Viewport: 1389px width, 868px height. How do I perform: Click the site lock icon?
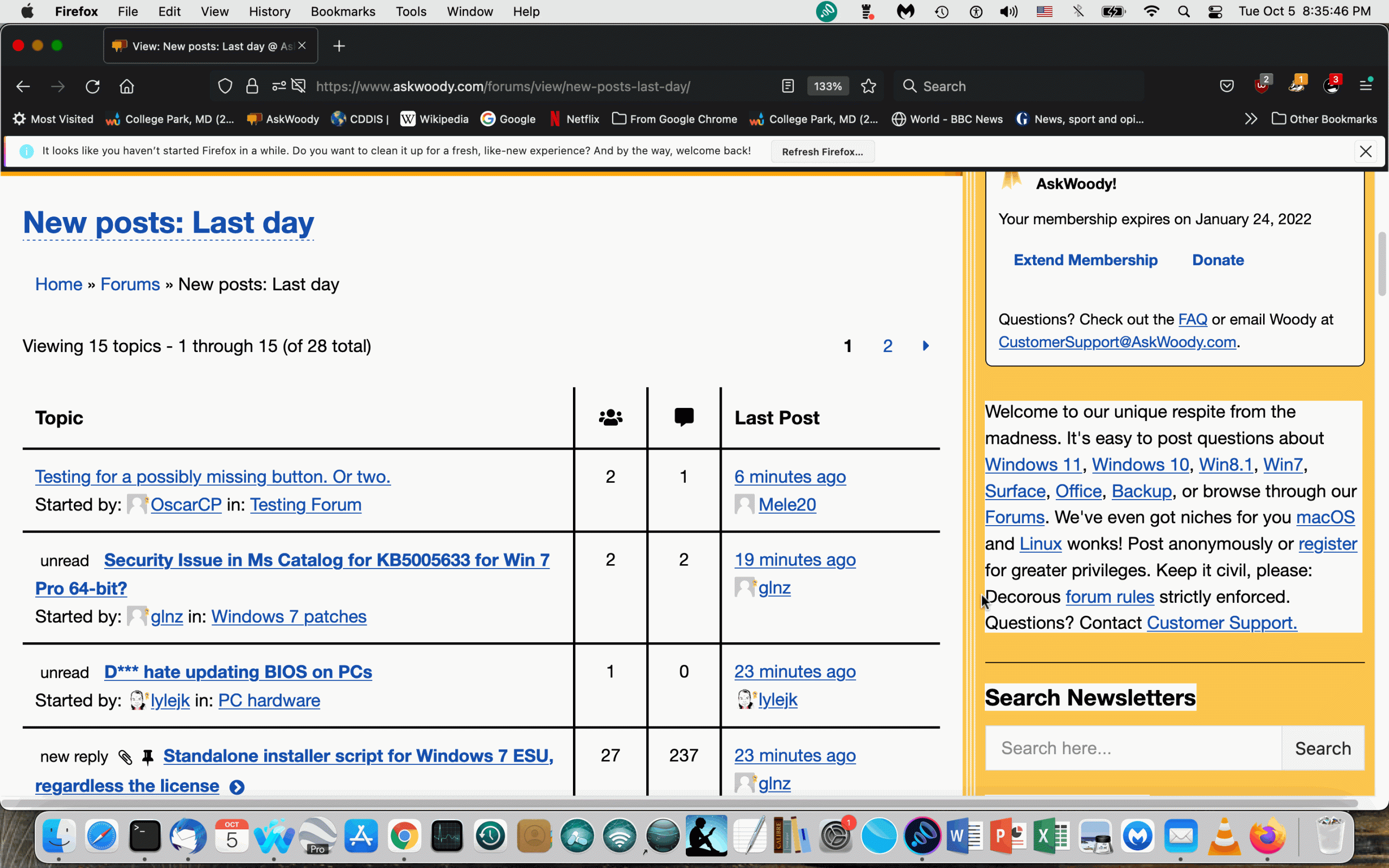point(252,86)
